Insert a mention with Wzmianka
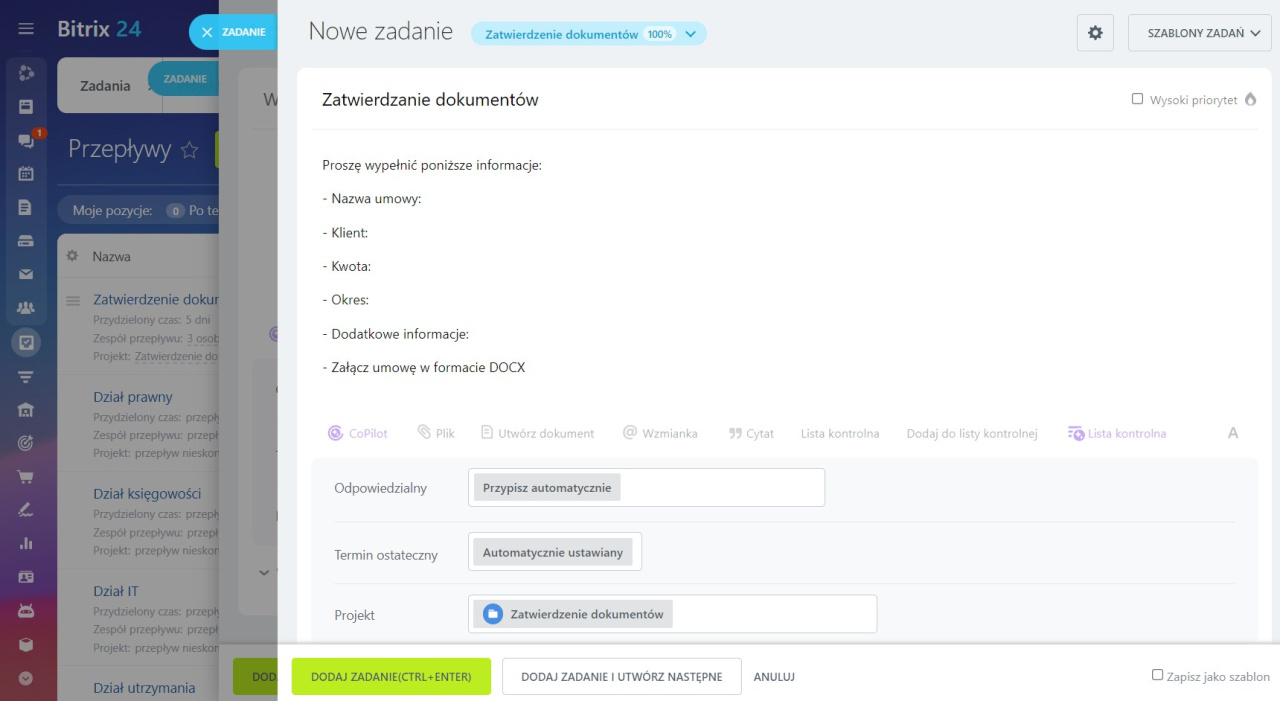 point(660,433)
